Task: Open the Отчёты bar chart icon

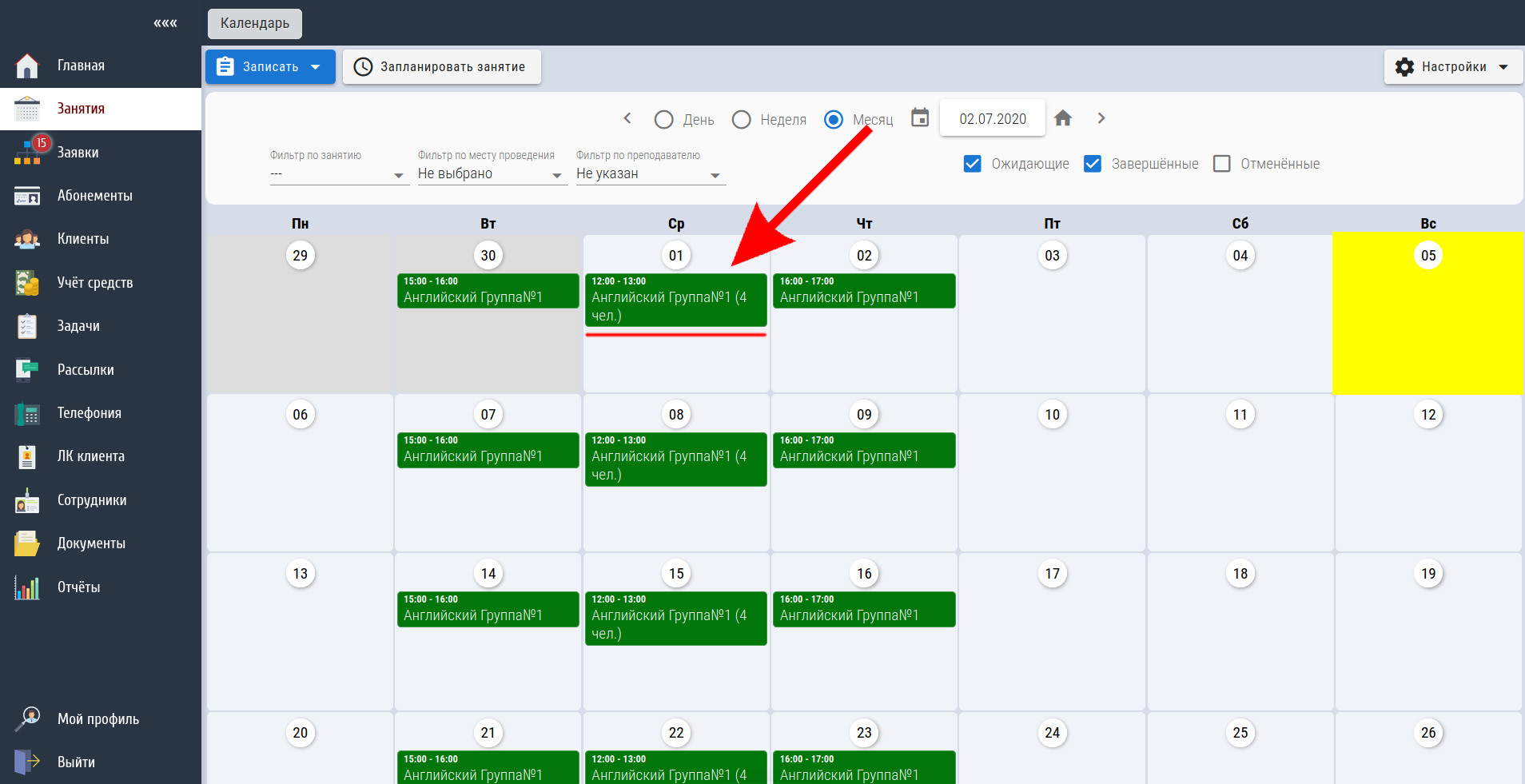Action: coord(27,587)
